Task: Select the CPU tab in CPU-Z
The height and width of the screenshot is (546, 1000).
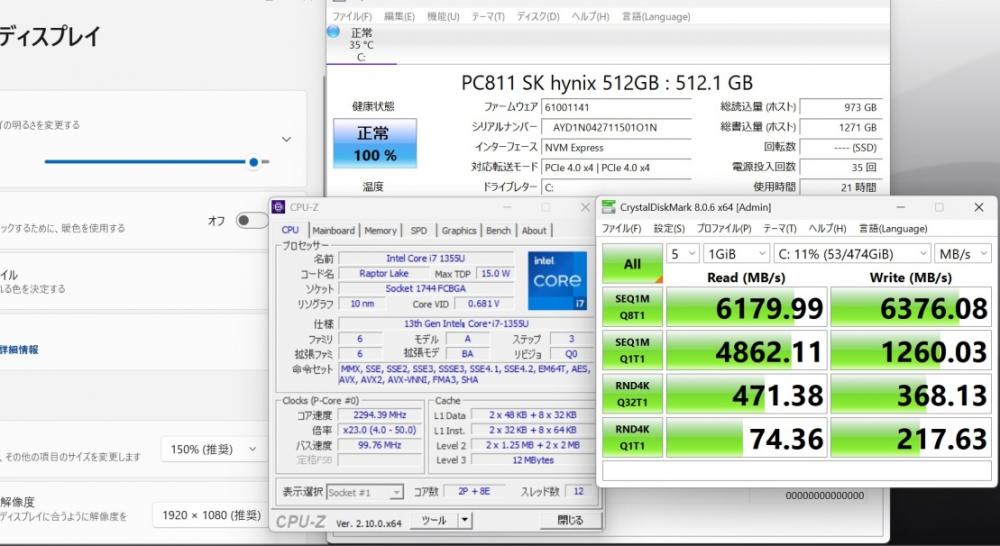Action: pyautogui.click(x=290, y=230)
